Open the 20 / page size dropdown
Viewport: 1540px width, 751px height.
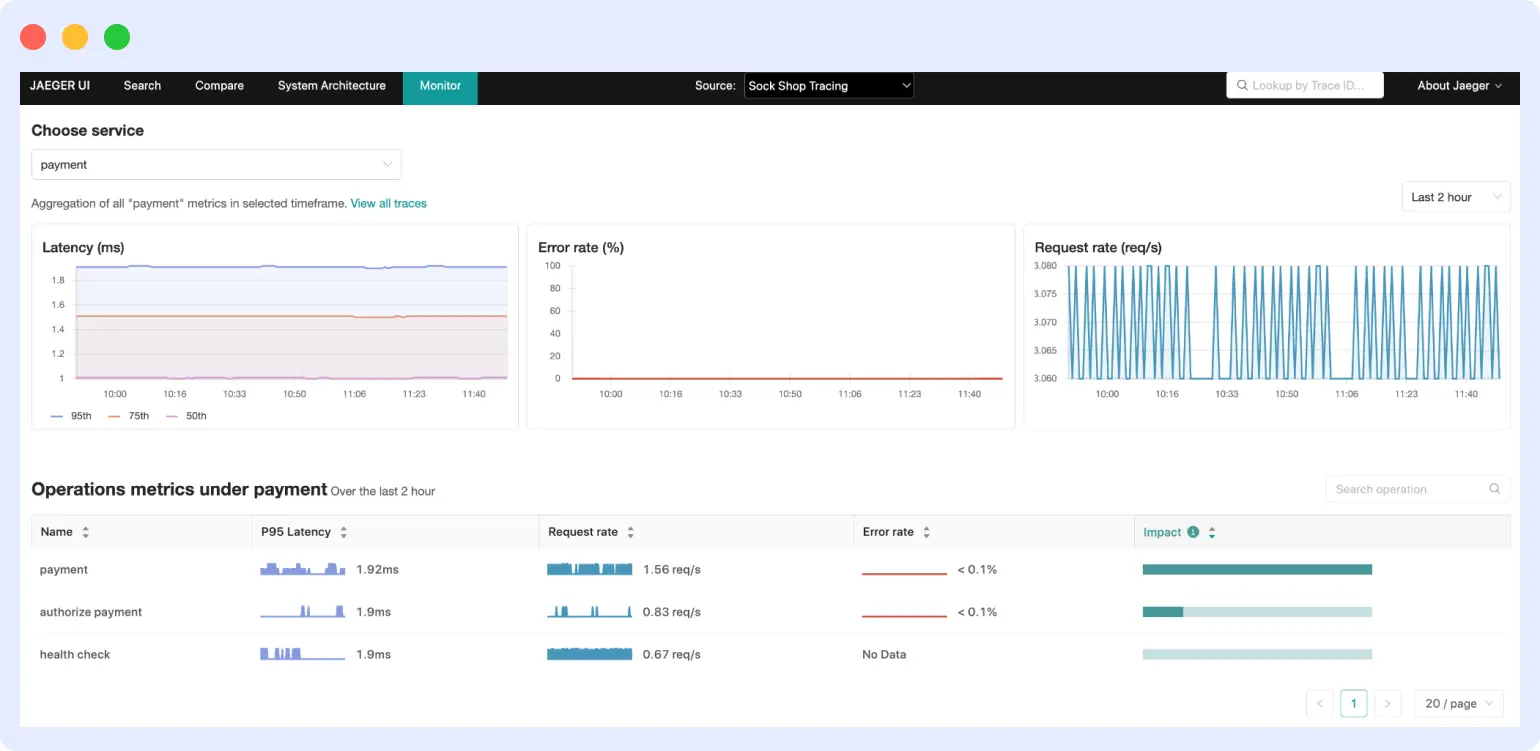1459,704
